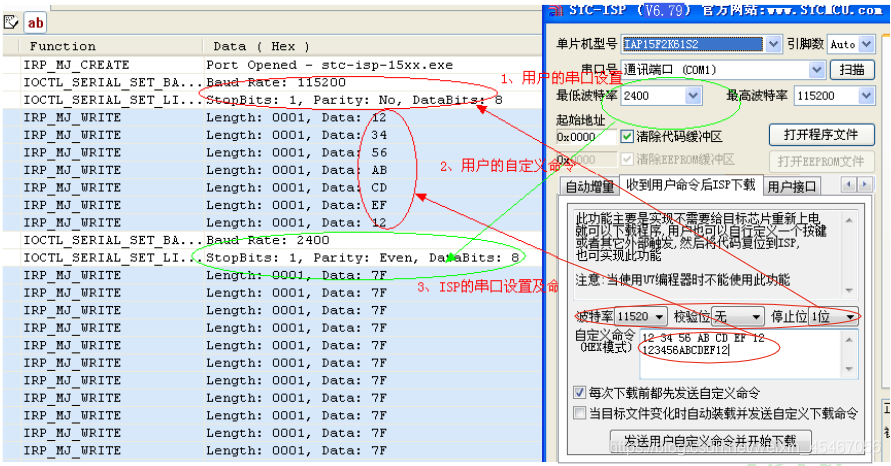The image size is (891, 466).
Task: Select the IRP_MJ_WRITE row with Data: 34
Action: click(273, 135)
